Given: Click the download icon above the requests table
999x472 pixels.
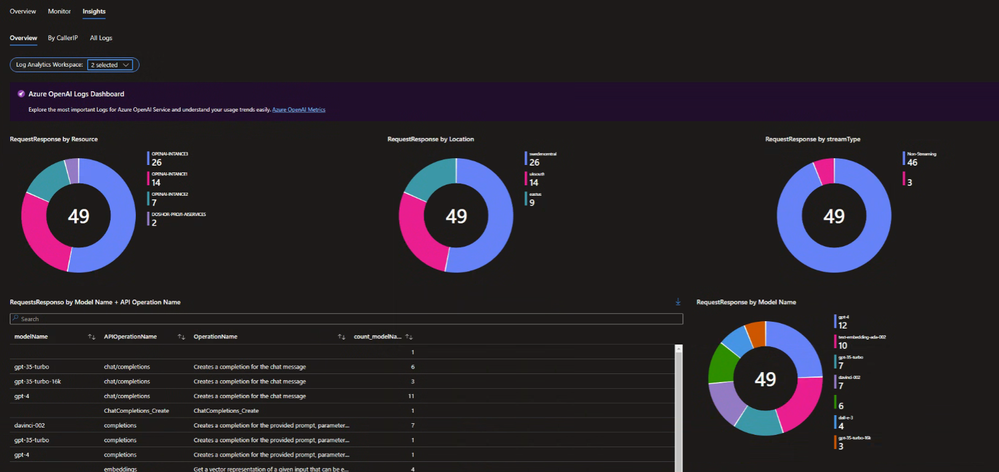Looking at the screenshot, I should 678,302.
